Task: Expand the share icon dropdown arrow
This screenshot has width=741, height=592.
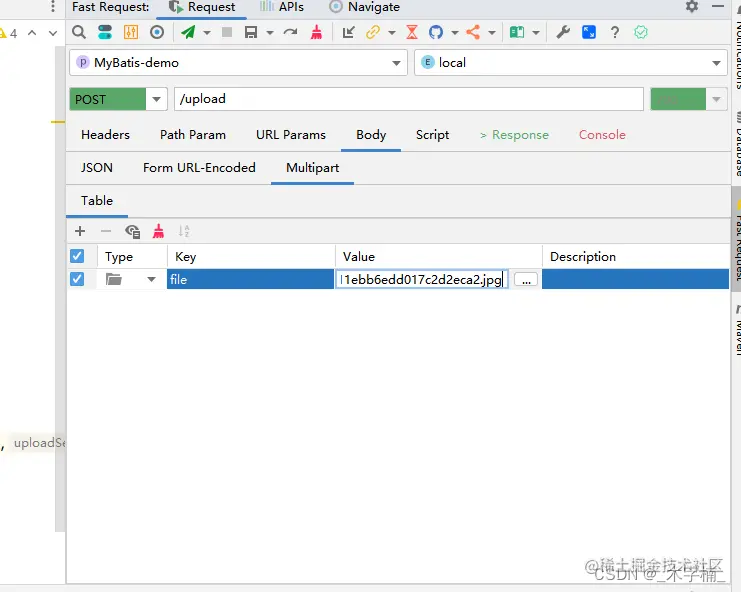Action: point(492,33)
